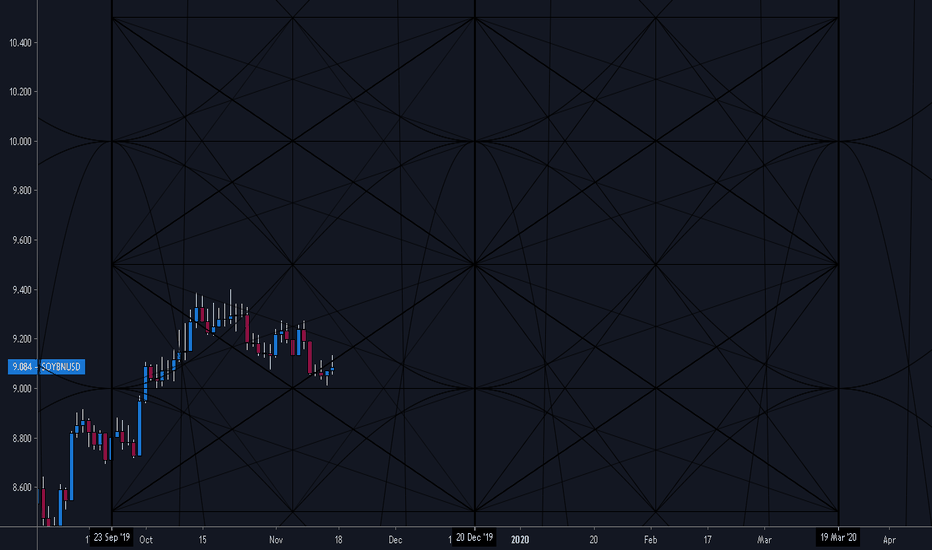The height and width of the screenshot is (550, 932).
Task: Click the 9.084 SOYBNUSD price label
Action: [46, 366]
